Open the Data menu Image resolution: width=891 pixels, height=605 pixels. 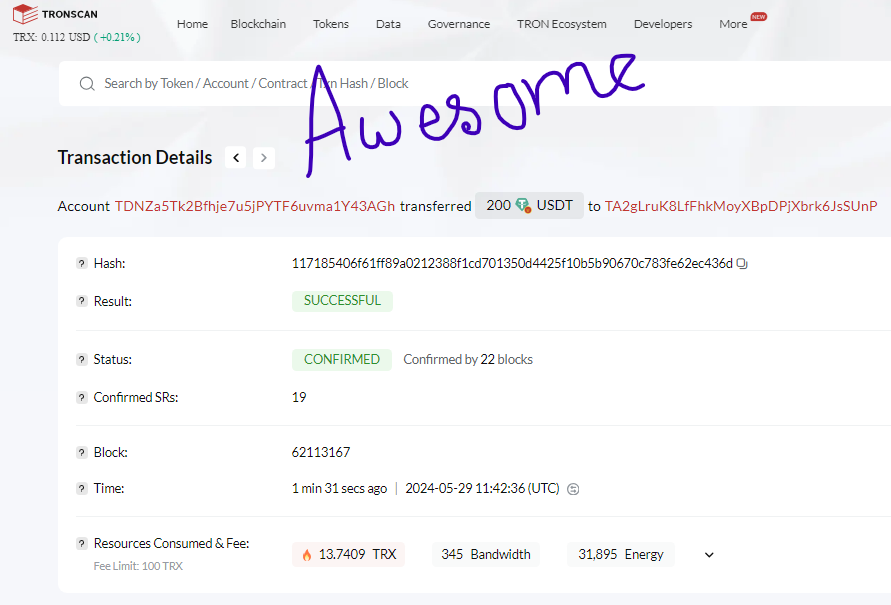click(388, 24)
